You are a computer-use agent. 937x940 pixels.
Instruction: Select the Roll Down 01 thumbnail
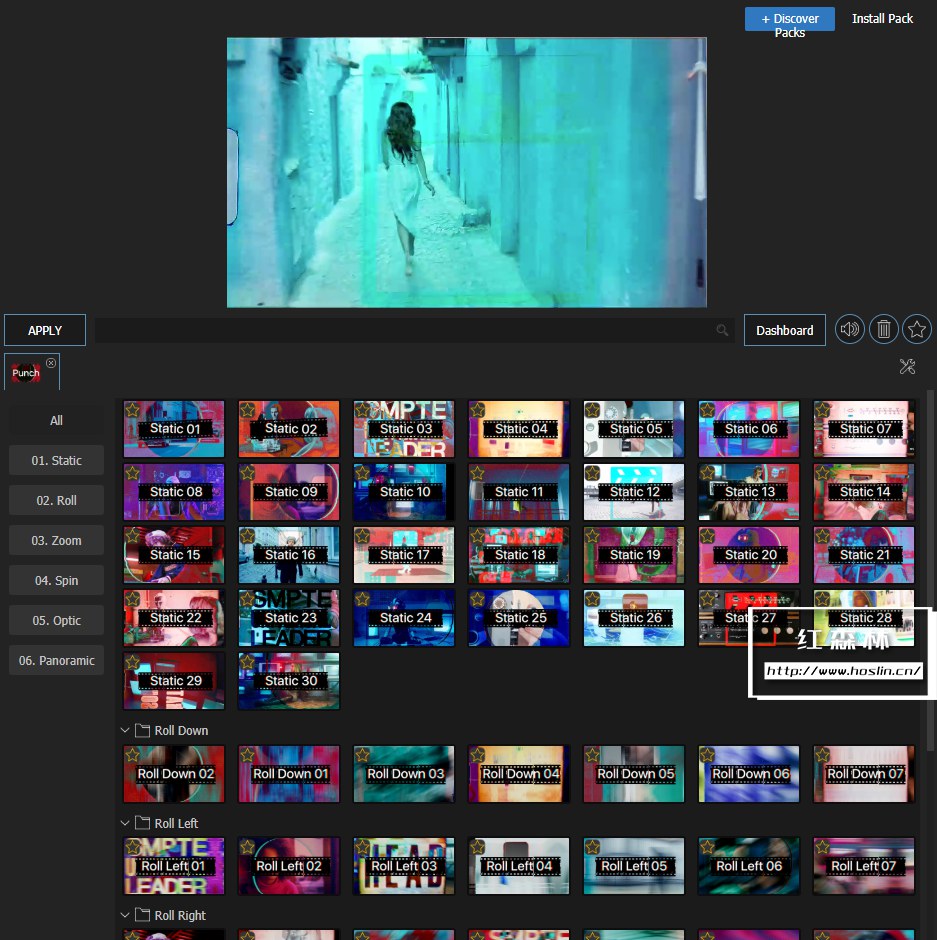point(289,774)
